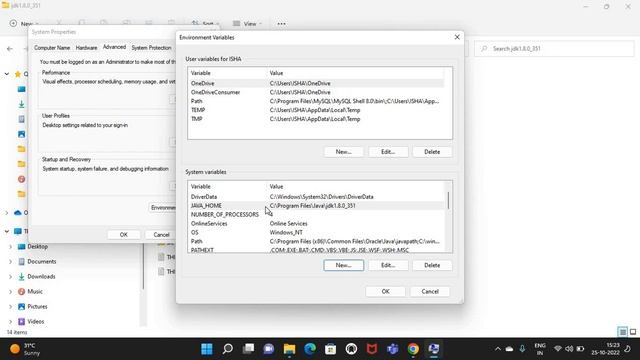Open Chat icon on taskbar
The width and height of the screenshot is (640, 360).
(x=269, y=349)
